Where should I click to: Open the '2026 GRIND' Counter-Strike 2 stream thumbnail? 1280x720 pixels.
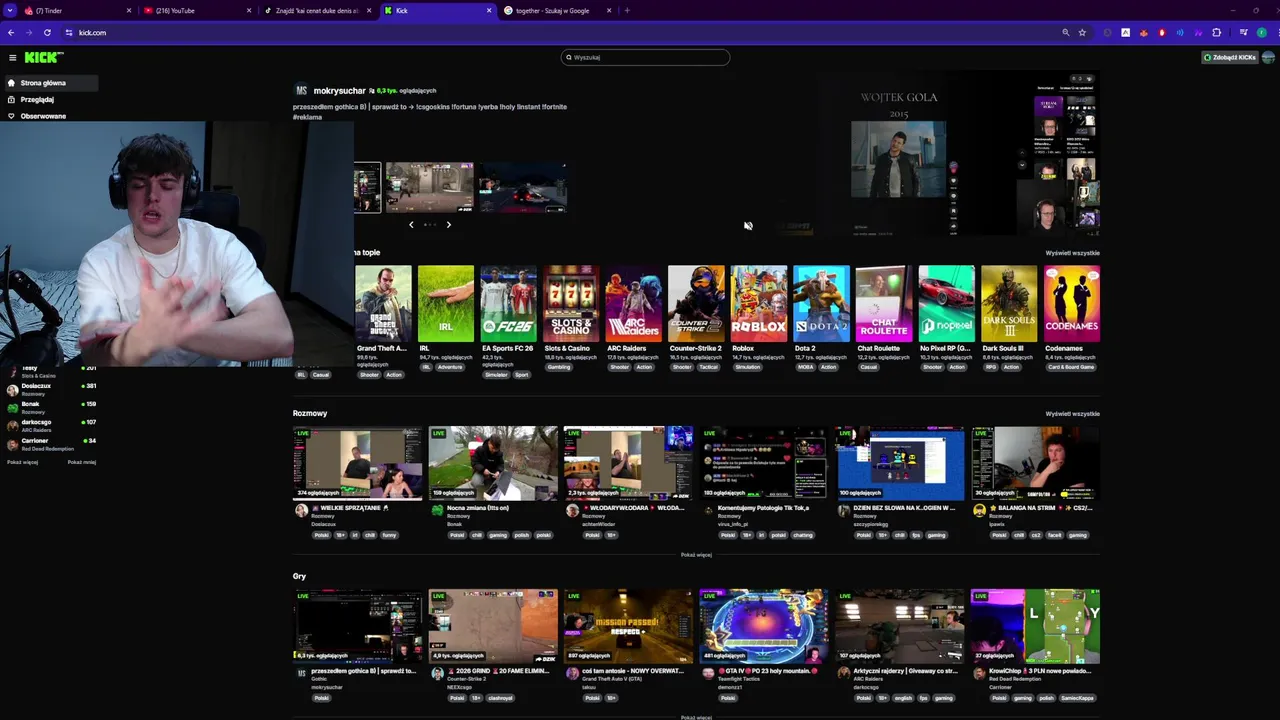click(x=493, y=626)
